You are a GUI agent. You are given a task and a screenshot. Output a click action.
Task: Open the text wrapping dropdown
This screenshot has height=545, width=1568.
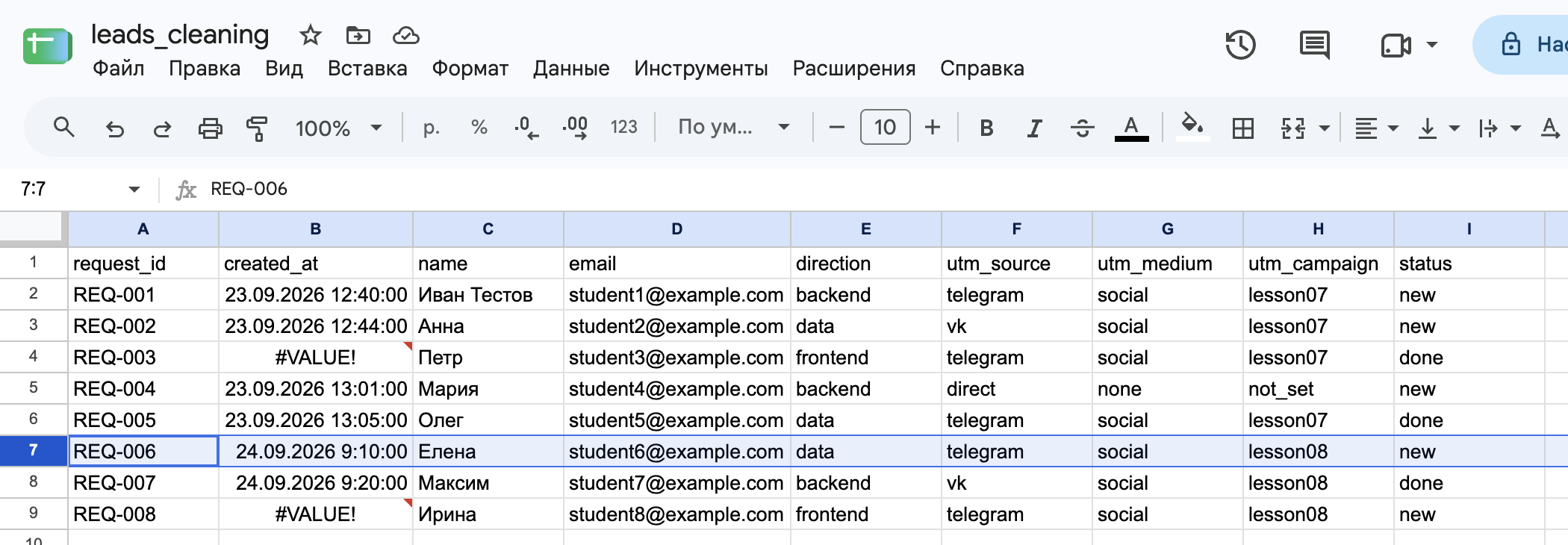[1499, 128]
